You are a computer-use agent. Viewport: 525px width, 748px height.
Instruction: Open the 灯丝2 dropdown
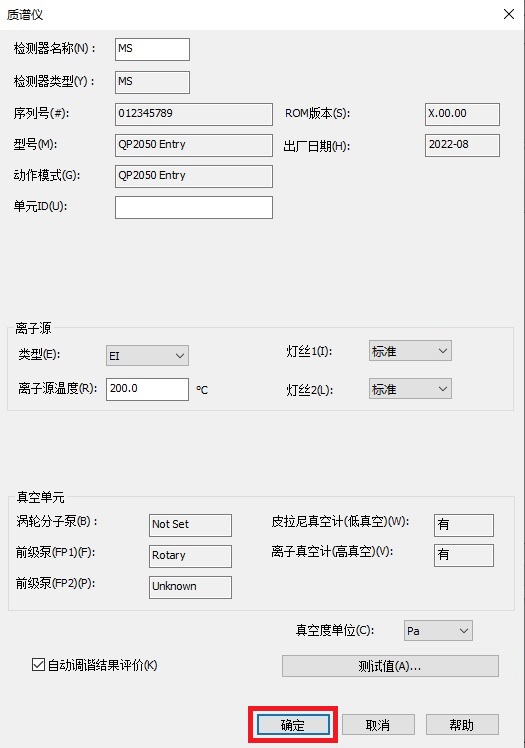pyautogui.click(x=410, y=389)
